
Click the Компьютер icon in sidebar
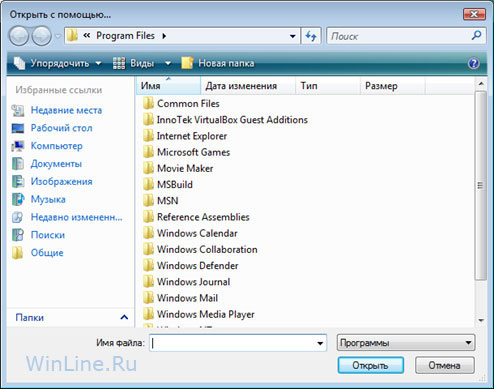tap(18, 146)
